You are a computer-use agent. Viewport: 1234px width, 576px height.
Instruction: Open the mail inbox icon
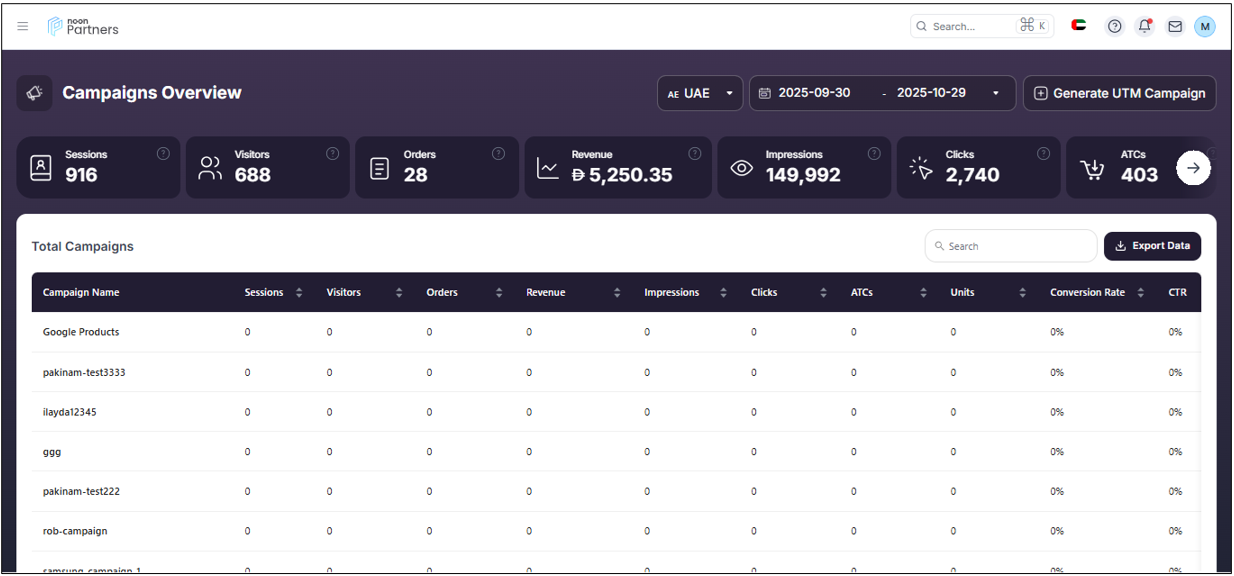coord(1175,26)
